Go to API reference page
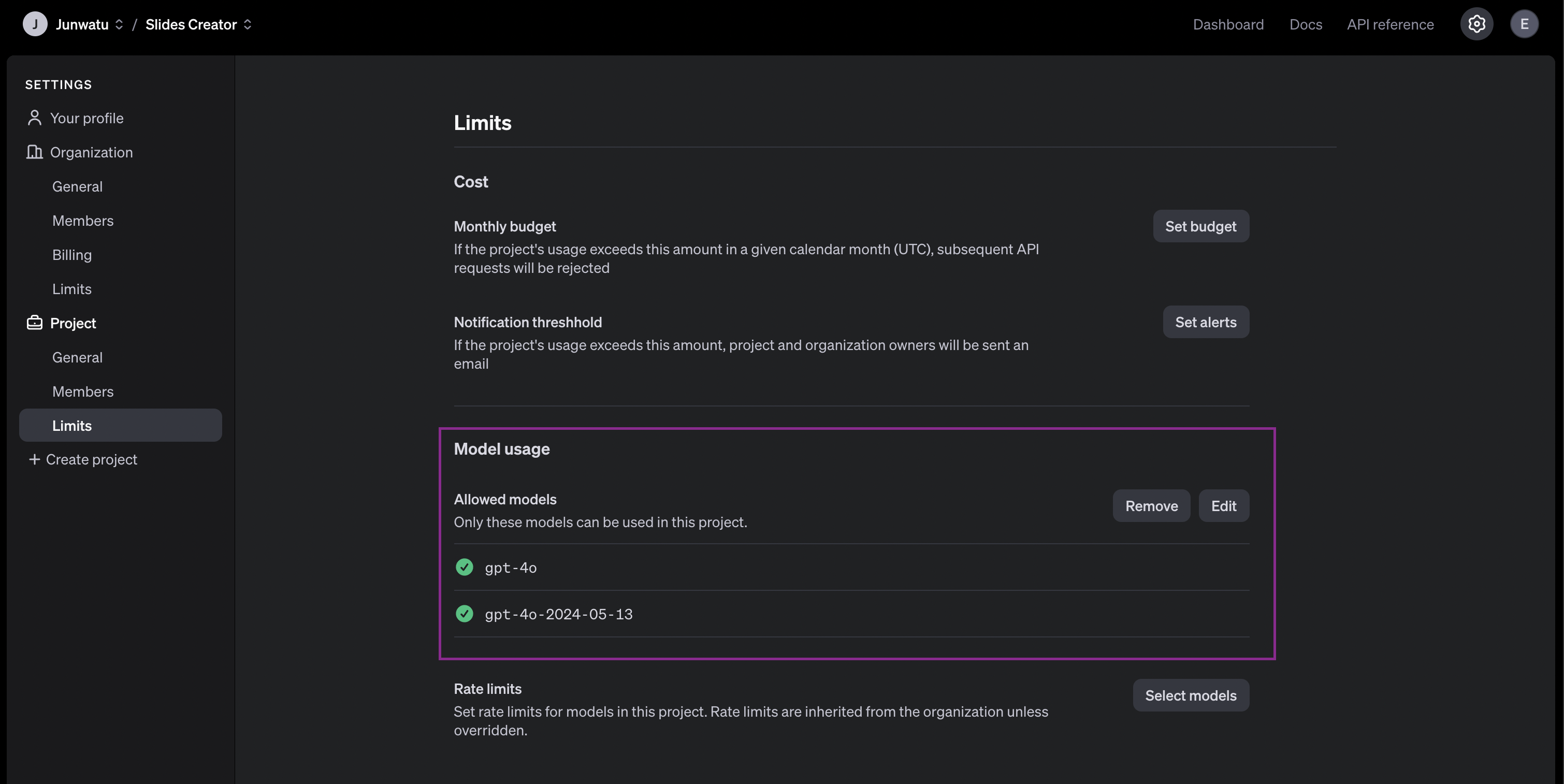This screenshot has height=784, width=1564. pyautogui.click(x=1390, y=24)
